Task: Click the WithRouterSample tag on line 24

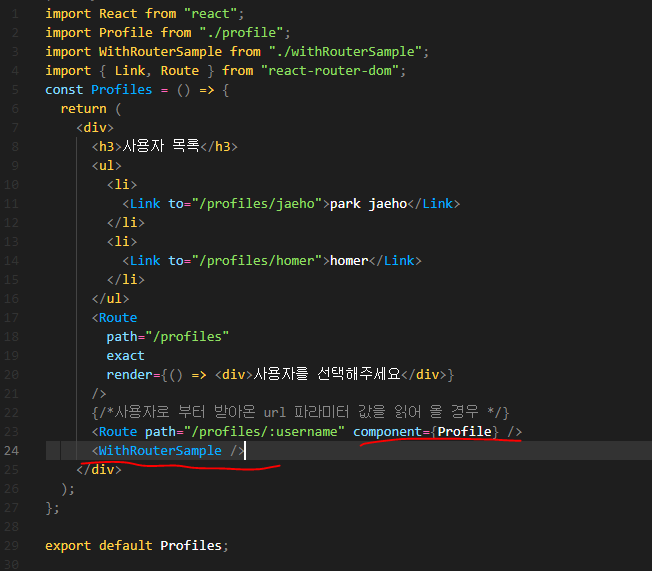Action: point(168,451)
